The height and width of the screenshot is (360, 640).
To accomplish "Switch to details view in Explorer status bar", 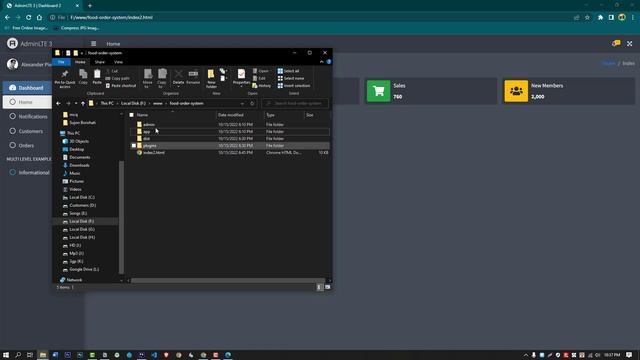I will click(319, 287).
